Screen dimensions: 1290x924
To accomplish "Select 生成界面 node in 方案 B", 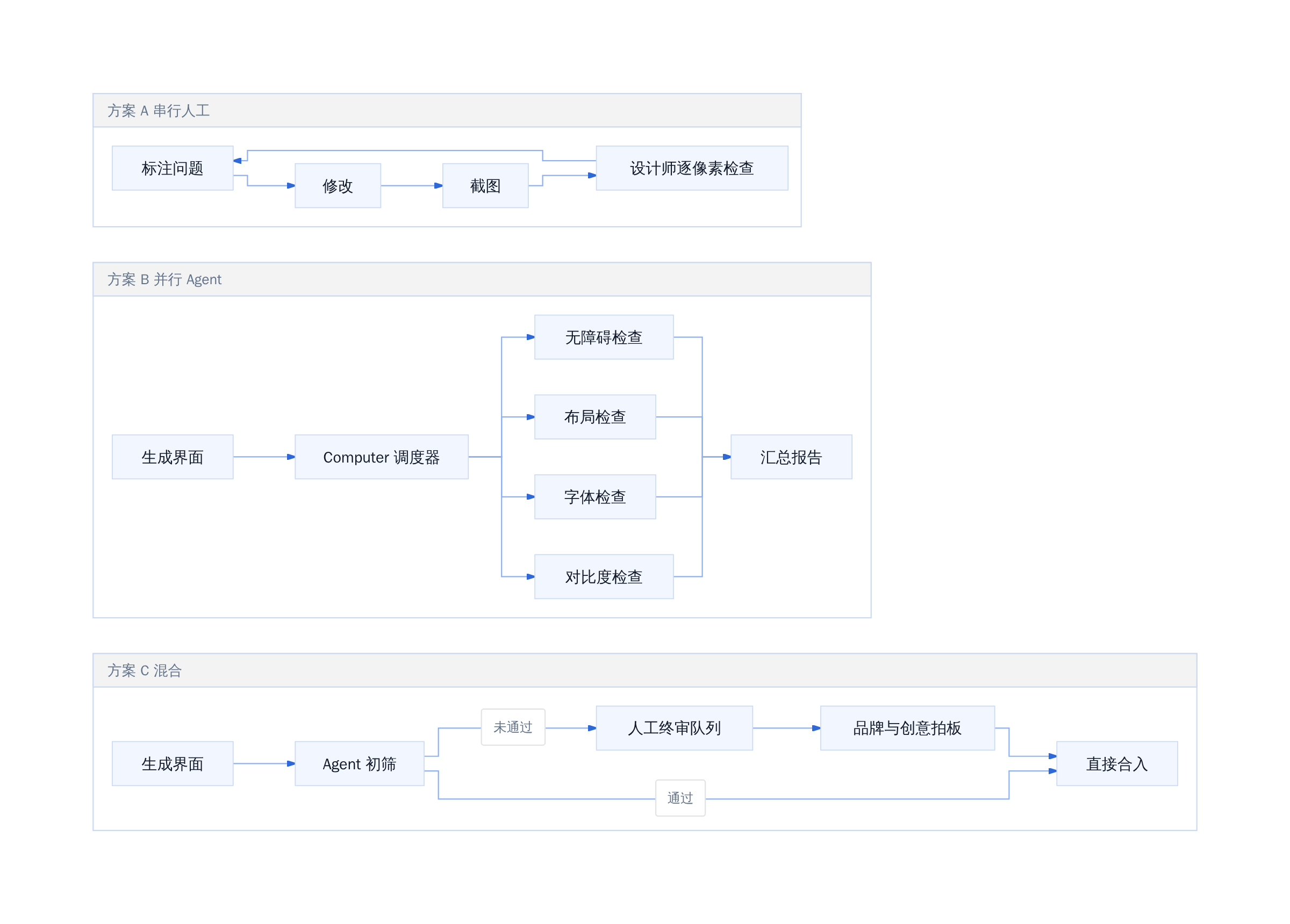I will pyautogui.click(x=173, y=457).
